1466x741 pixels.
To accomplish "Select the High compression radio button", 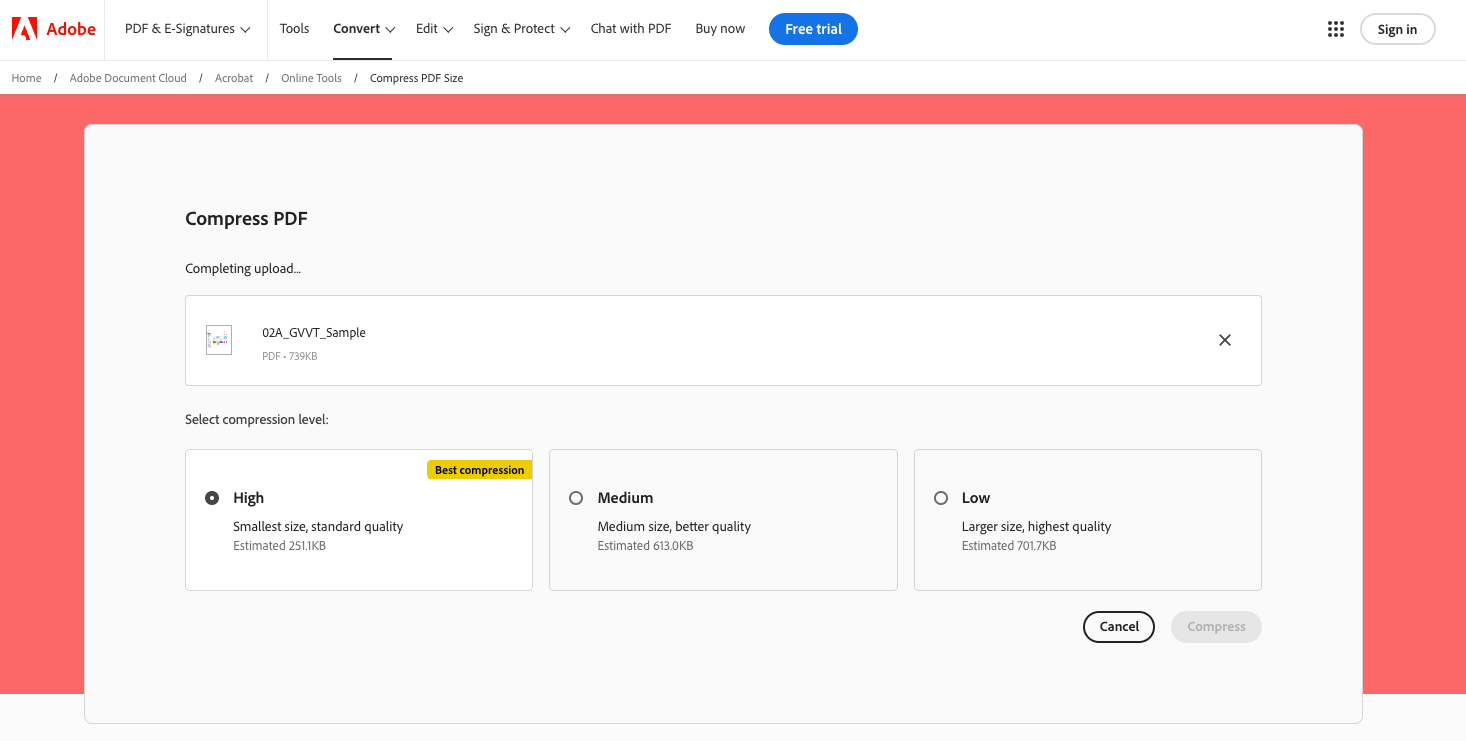I will (x=212, y=498).
